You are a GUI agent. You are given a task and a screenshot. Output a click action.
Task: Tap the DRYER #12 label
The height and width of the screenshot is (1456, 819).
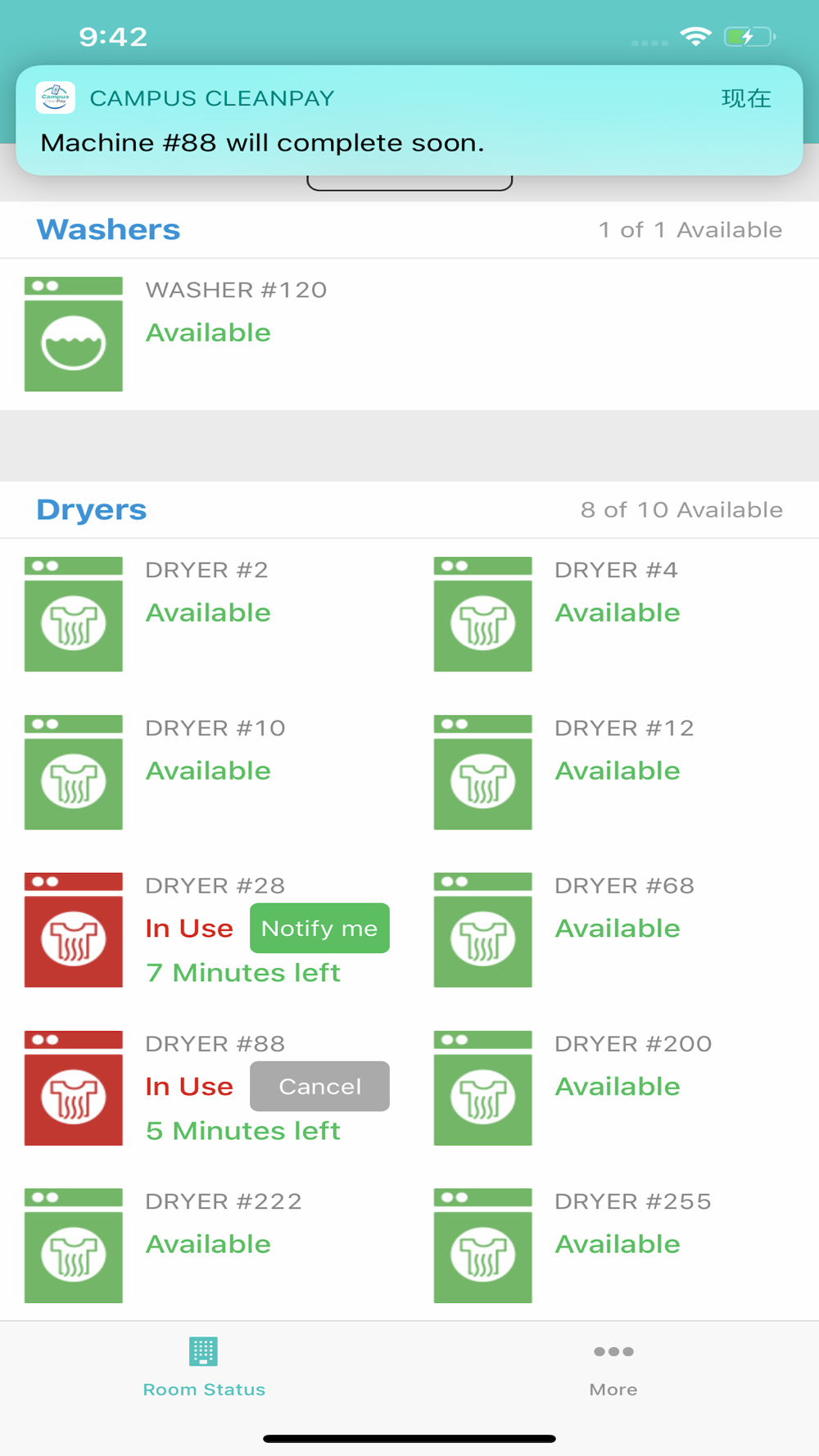tap(624, 728)
